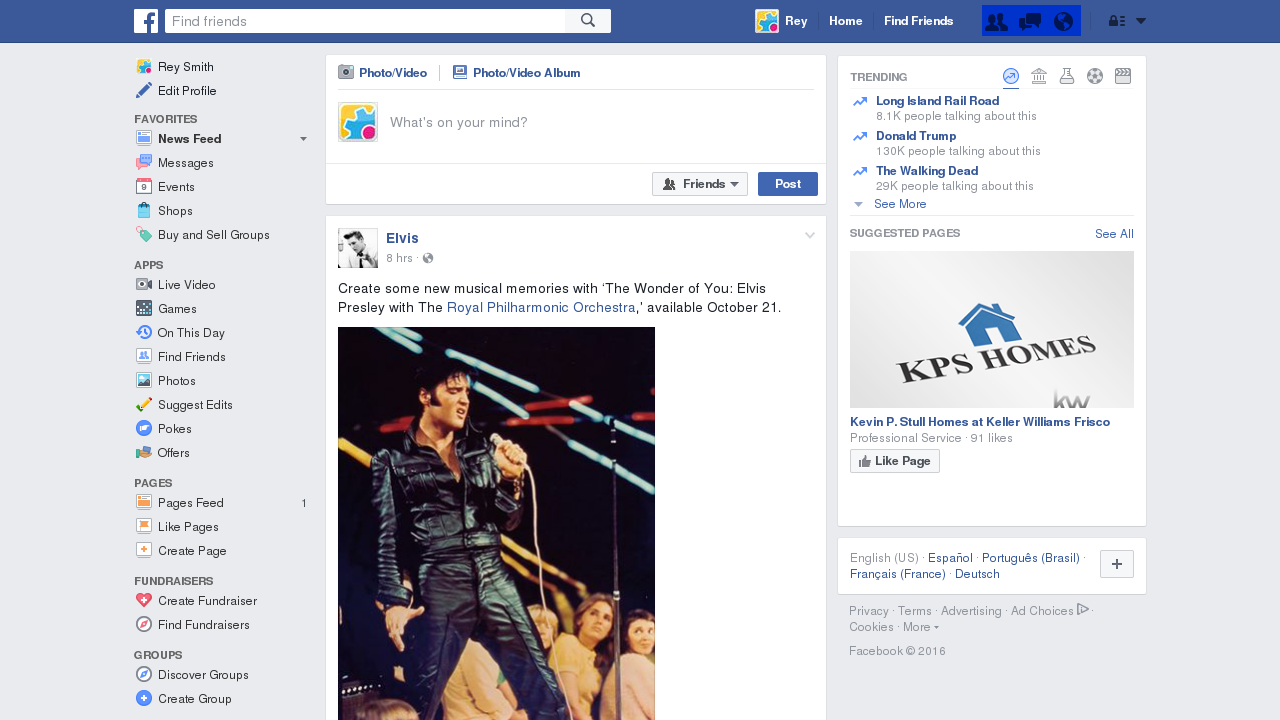Open Friends audience selector dropdown
Image resolution: width=1280 pixels, height=720 pixels.
tap(700, 184)
